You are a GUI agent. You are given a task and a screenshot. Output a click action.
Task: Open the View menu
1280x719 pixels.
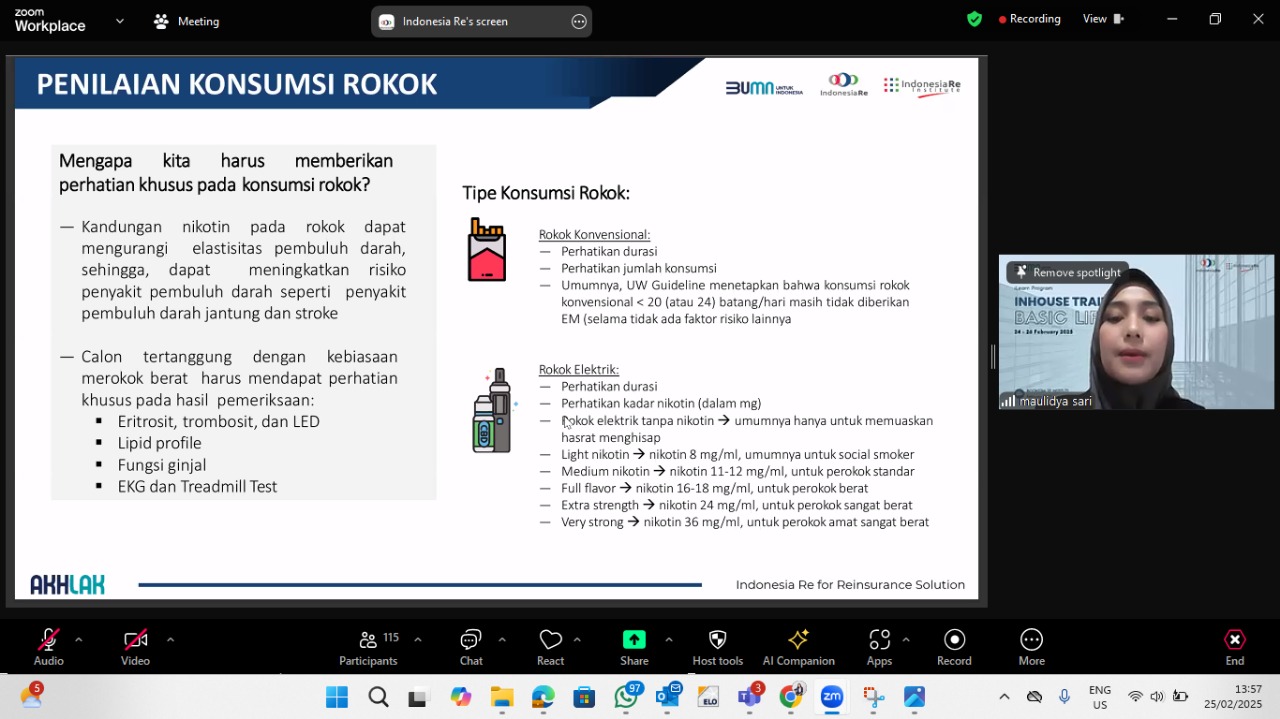click(1103, 19)
